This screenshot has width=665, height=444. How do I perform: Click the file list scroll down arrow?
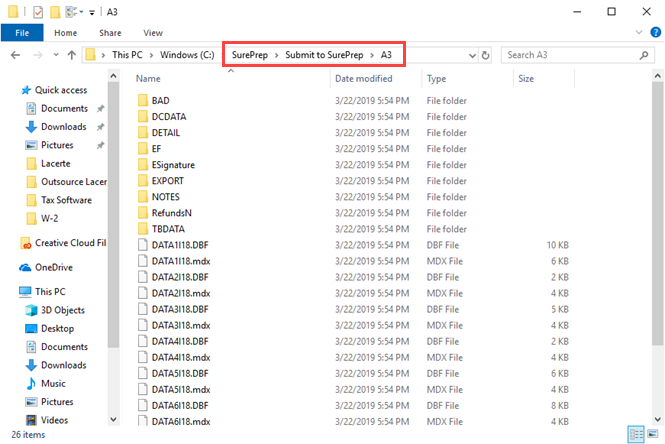click(x=657, y=419)
